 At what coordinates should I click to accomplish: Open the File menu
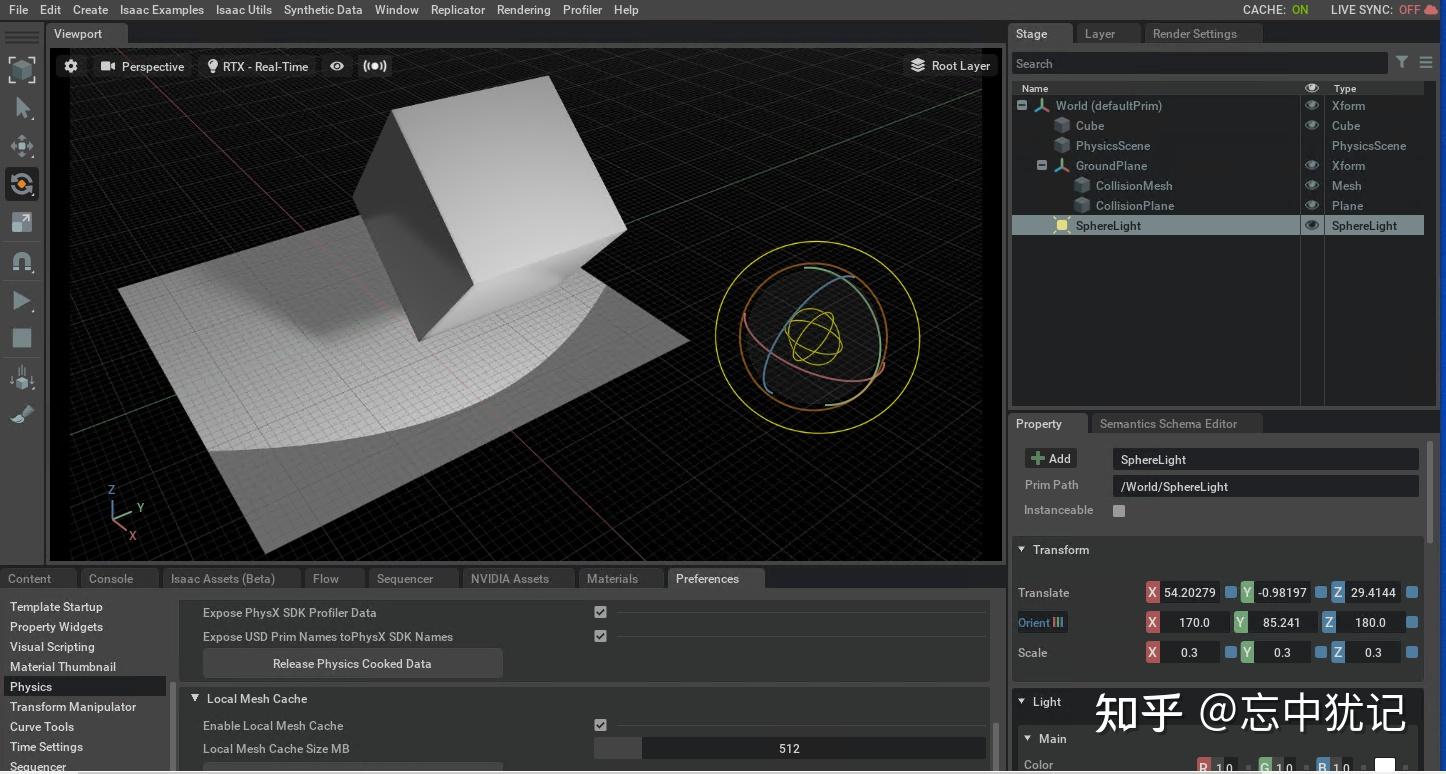[x=18, y=10]
